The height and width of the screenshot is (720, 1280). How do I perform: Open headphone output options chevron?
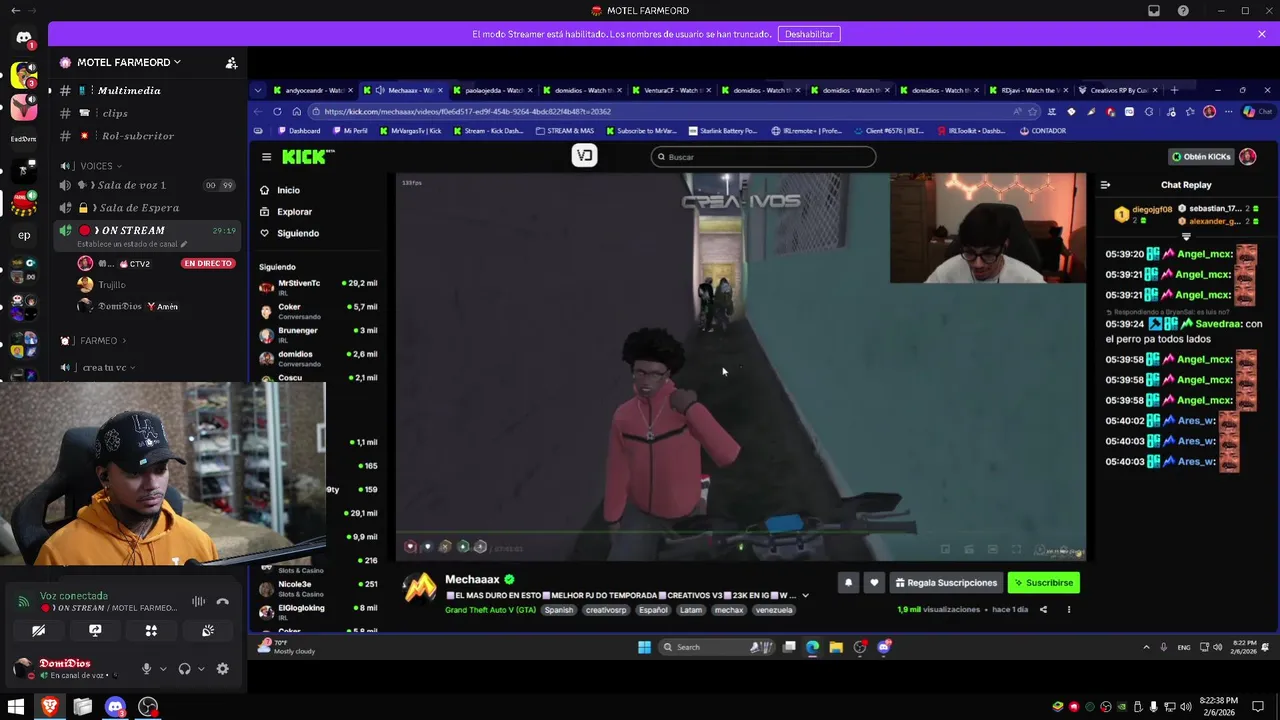pyautogui.click(x=201, y=669)
